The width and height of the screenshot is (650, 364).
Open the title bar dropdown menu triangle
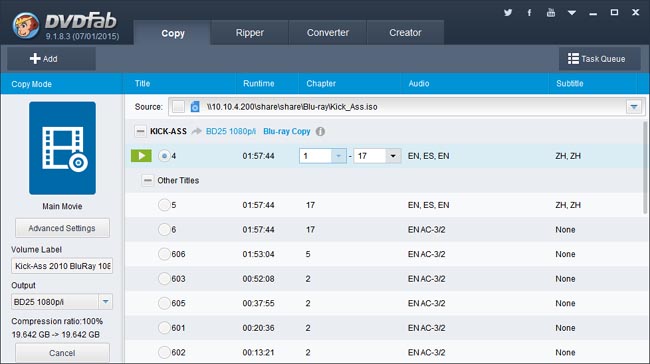(572, 13)
